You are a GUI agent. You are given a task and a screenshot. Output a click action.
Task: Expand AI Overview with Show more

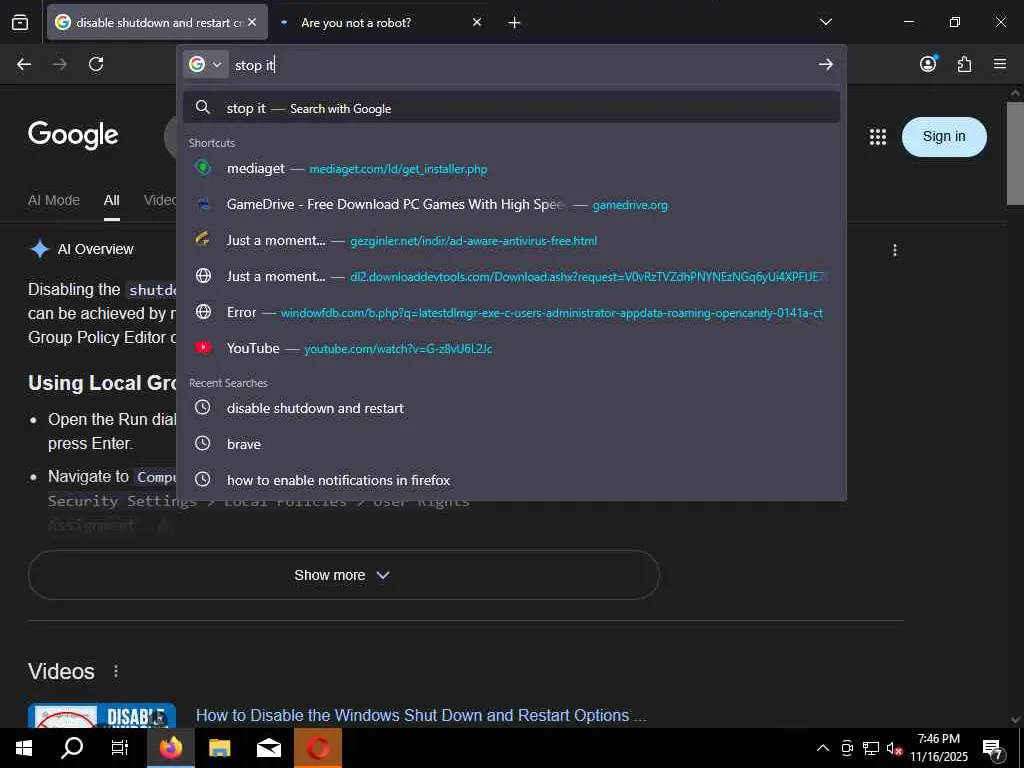[344, 575]
